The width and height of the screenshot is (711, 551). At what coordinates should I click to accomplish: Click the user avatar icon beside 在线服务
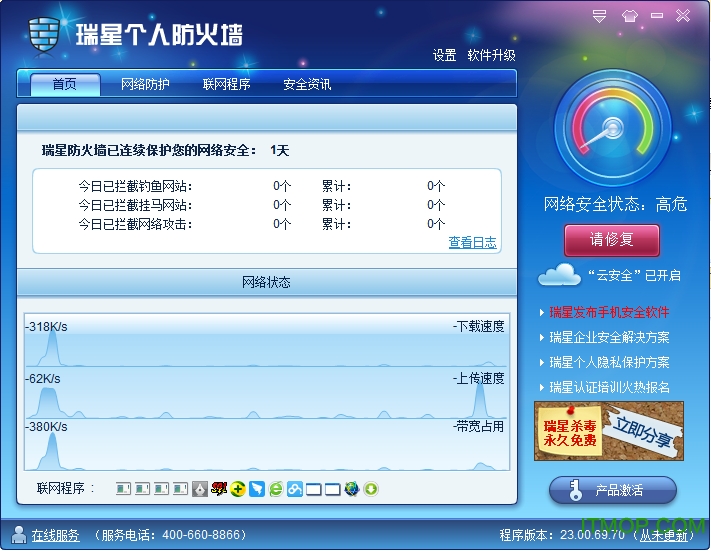[19, 534]
